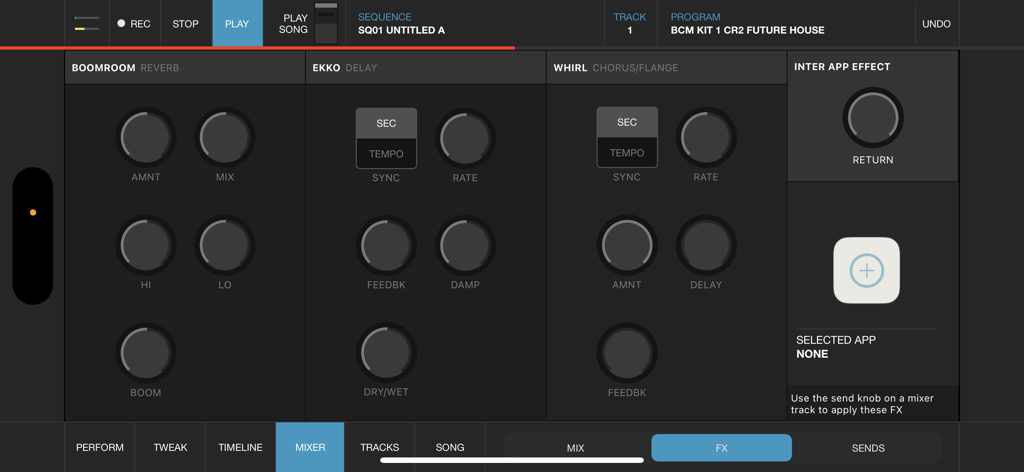Click the red sequence progress bar
The width and height of the screenshot is (1024, 472).
point(257,48)
